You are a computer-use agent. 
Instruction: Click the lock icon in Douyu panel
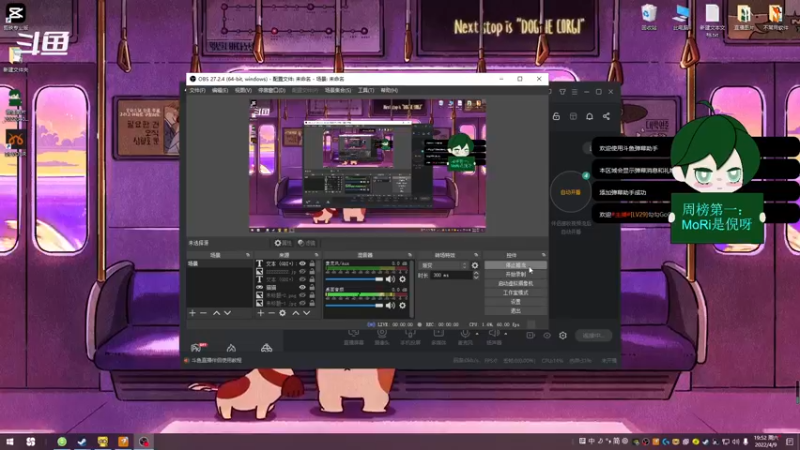(556, 116)
